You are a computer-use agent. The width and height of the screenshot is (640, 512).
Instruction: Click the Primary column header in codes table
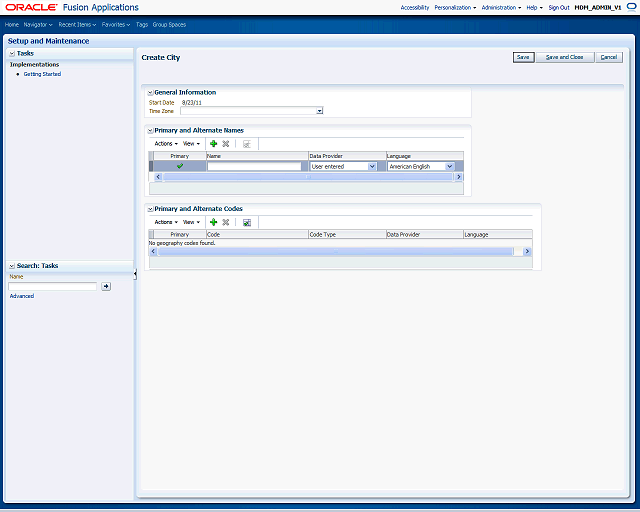[180, 234]
